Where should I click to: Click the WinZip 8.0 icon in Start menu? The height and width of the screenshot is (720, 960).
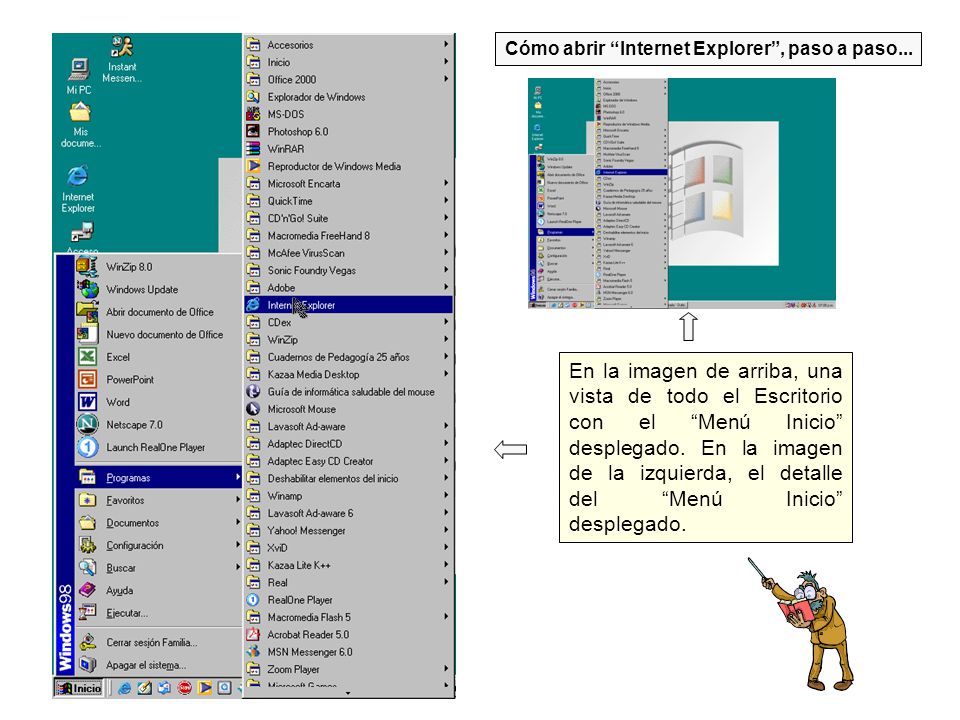point(87,266)
